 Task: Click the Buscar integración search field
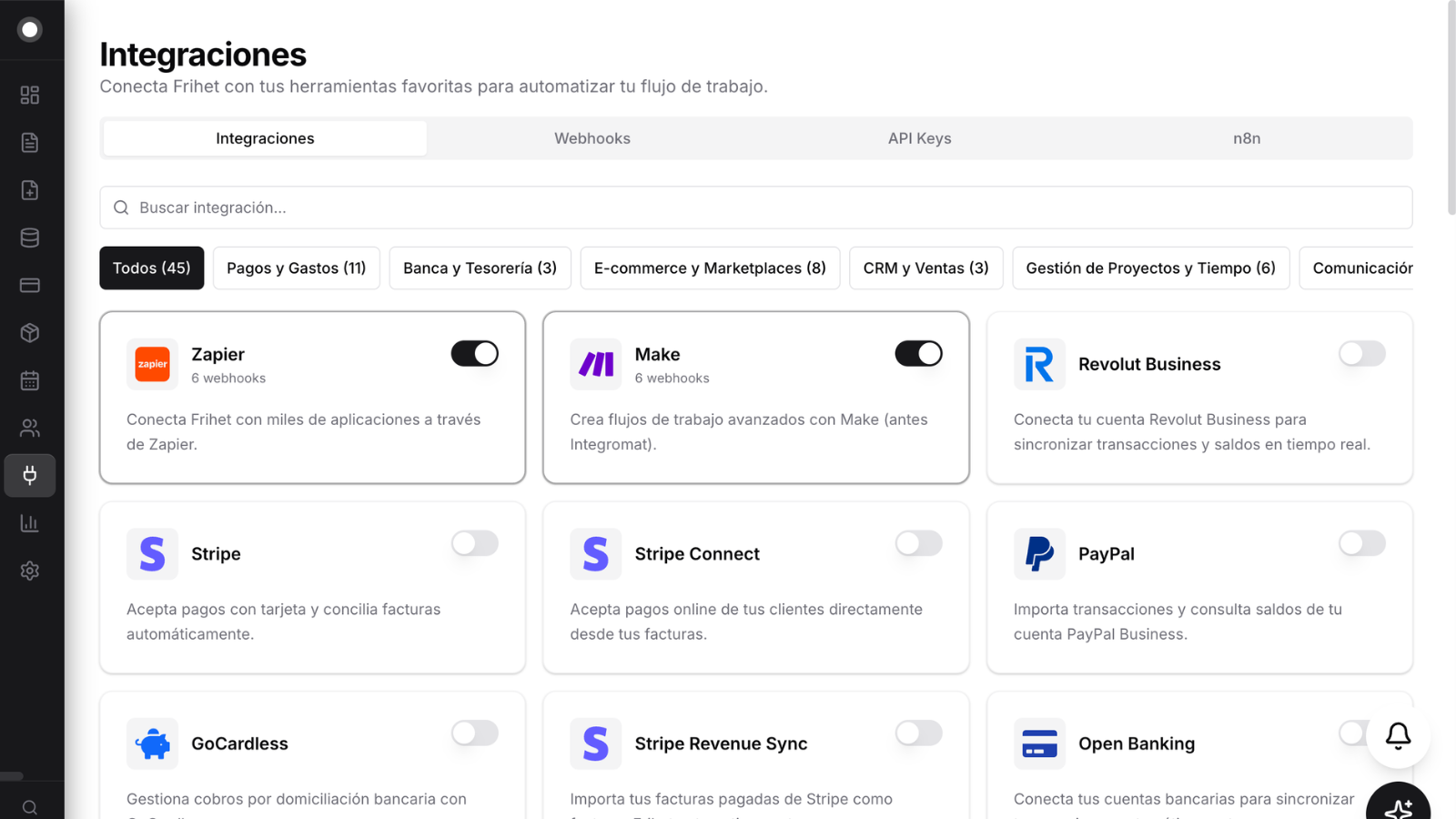[756, 207]
